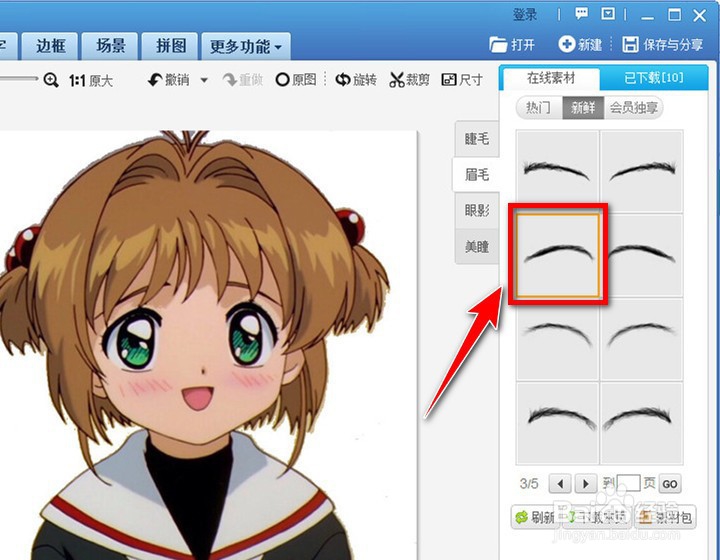This screenshot has height=560, width=720.
Task: Pick the third row left thin eyebrow
Action: [557, 340]
